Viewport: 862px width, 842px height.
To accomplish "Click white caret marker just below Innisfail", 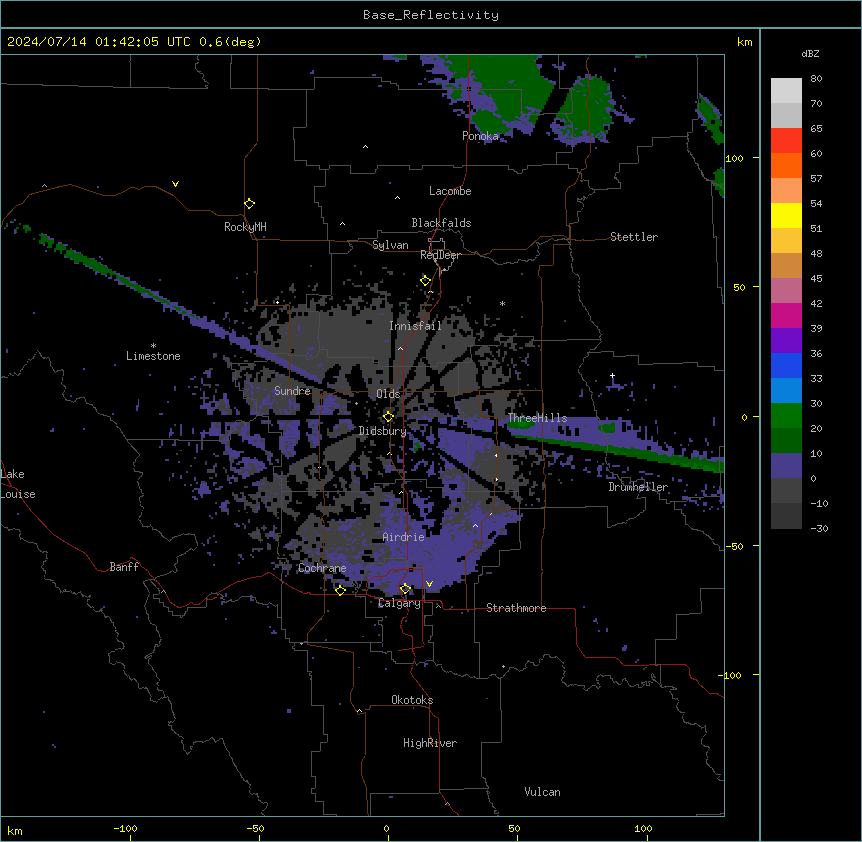I will click(x=400, y=348).
